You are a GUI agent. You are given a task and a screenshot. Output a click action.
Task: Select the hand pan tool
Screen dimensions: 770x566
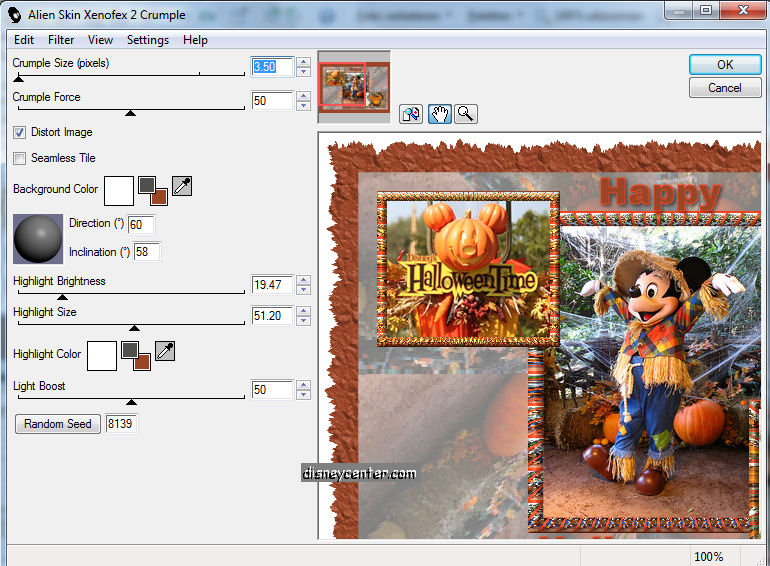(440, 114)
